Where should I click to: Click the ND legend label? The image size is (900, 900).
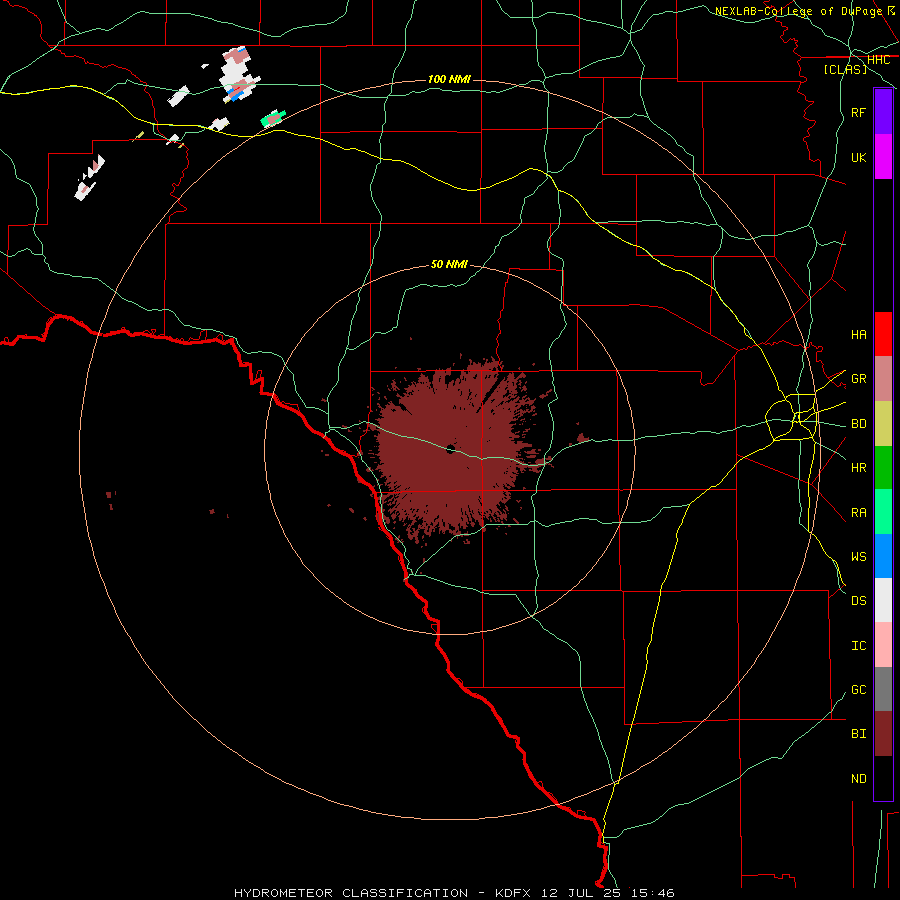[859, 779]
